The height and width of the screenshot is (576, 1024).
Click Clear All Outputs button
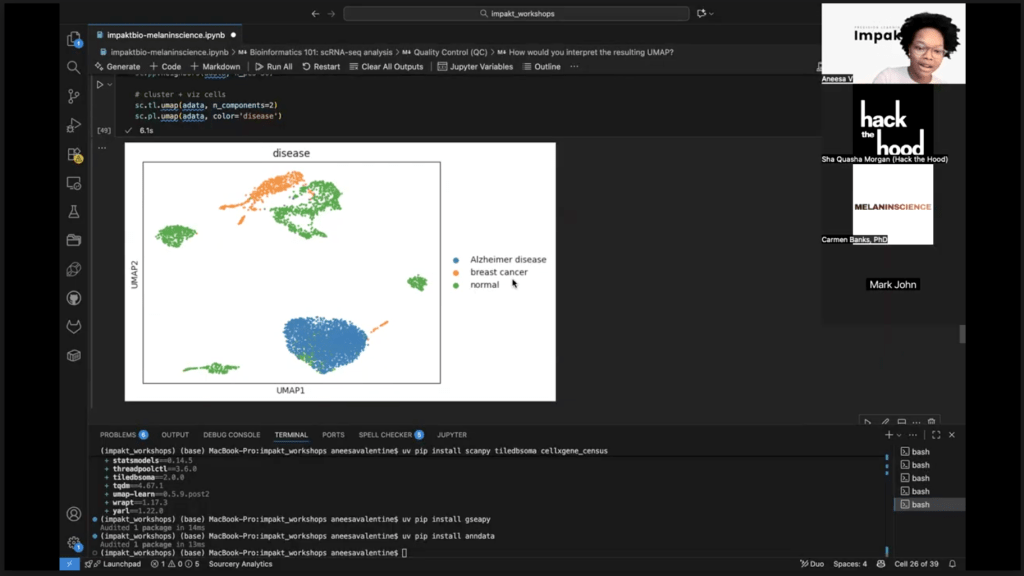[385, 67]
